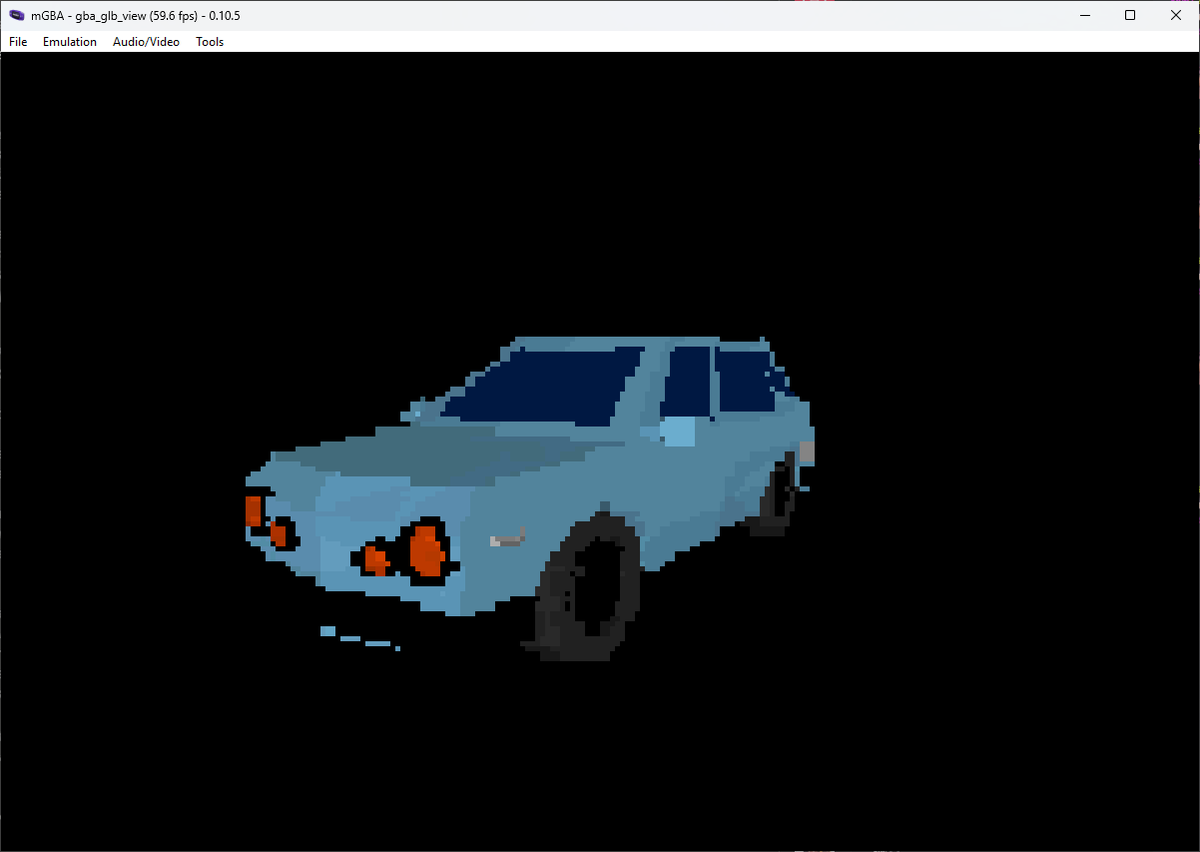Click the mGBA window title text

(136, 15)
